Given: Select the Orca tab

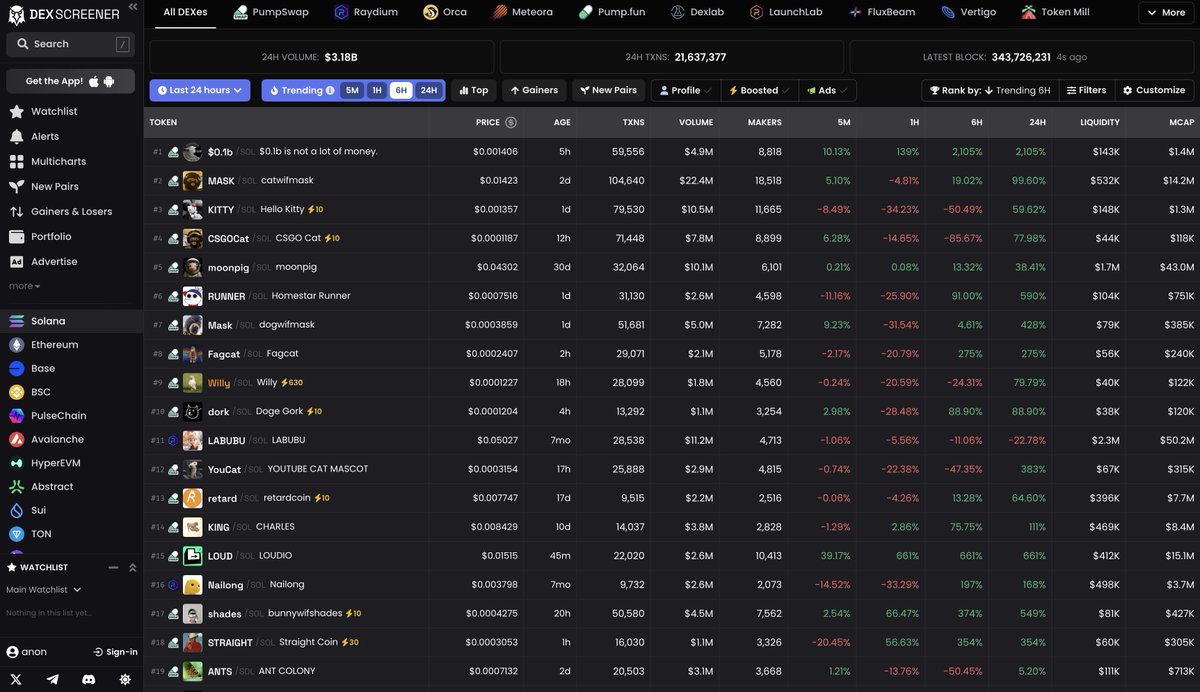Looking at the screenshot, I should pyautogui.click(x=444, y=12).
